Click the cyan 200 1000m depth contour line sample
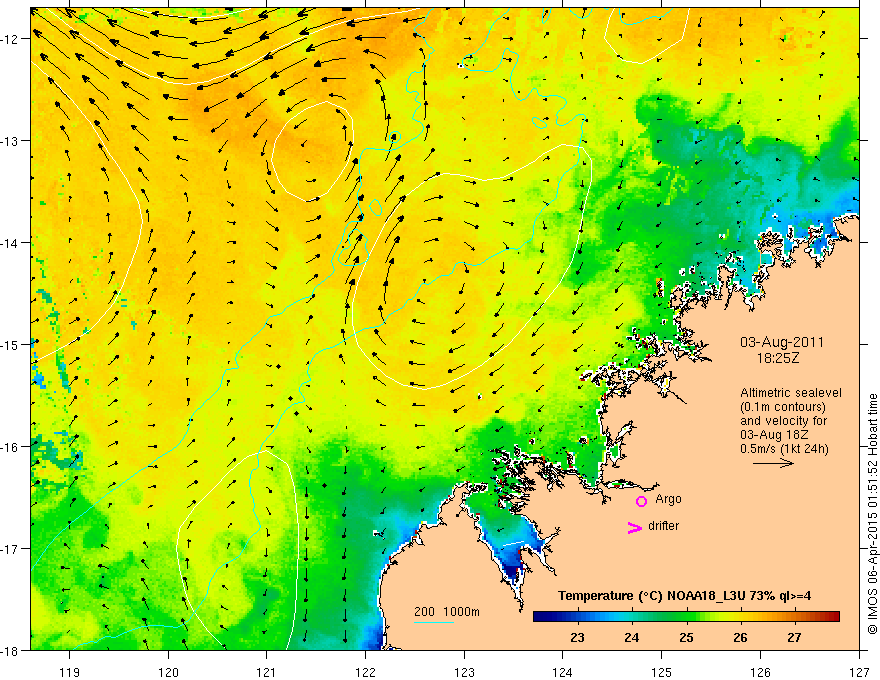 point(434,622)
